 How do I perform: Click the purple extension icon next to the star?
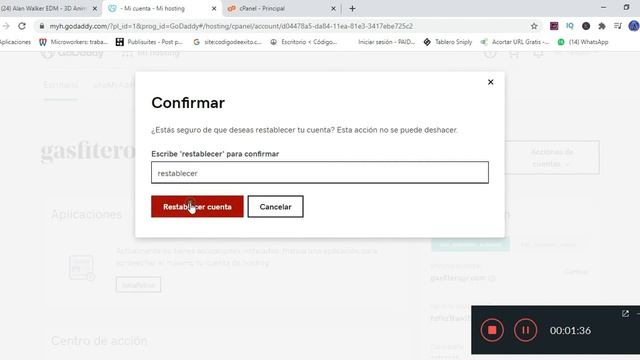pyautogui.click(x=554, y=26)
